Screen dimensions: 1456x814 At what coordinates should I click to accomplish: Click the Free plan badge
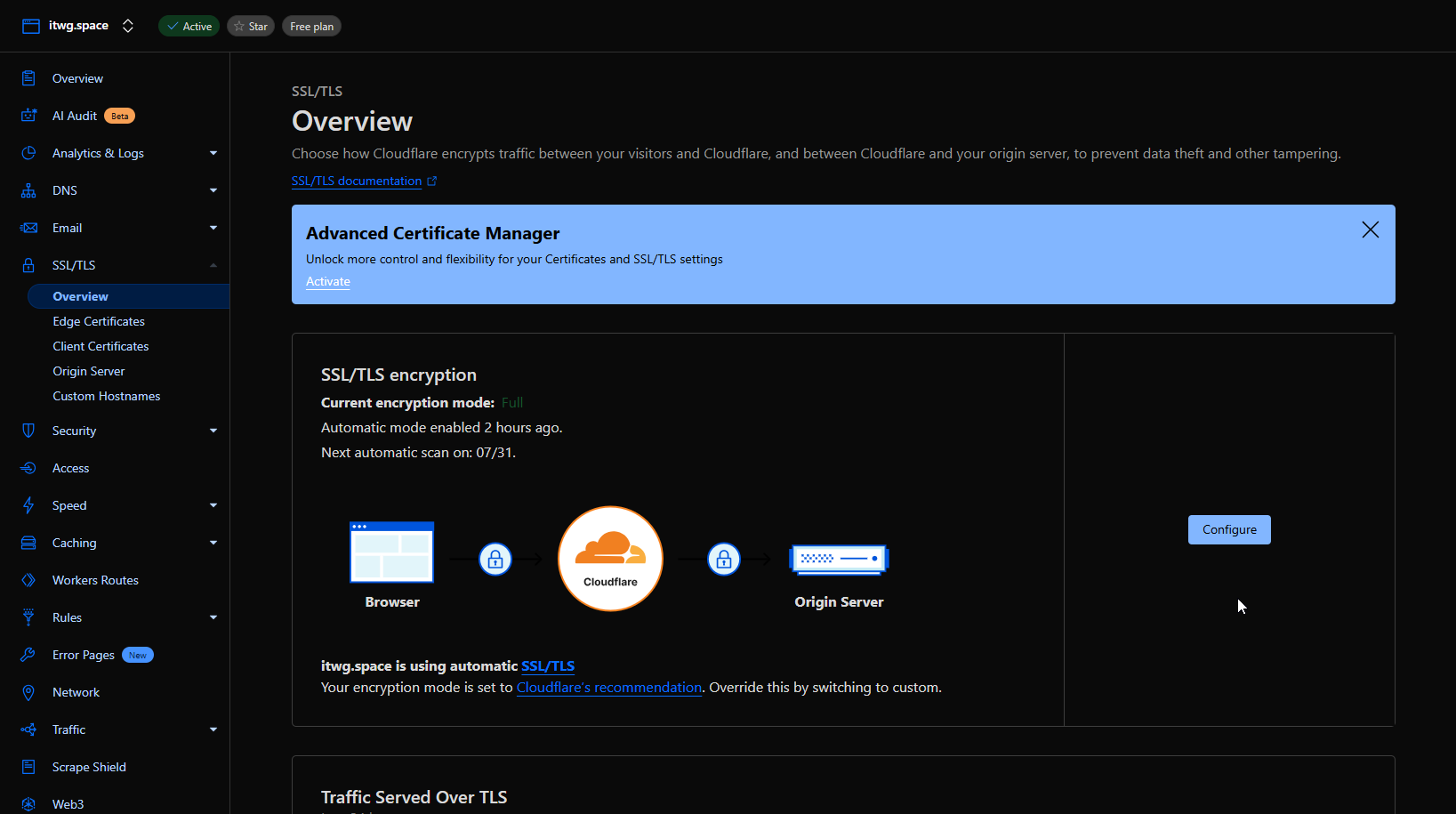click(x=311, y=27)
